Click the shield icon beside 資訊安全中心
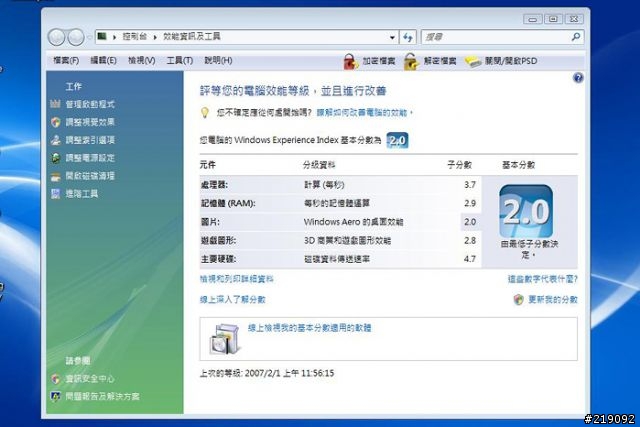 pos(56,379)
